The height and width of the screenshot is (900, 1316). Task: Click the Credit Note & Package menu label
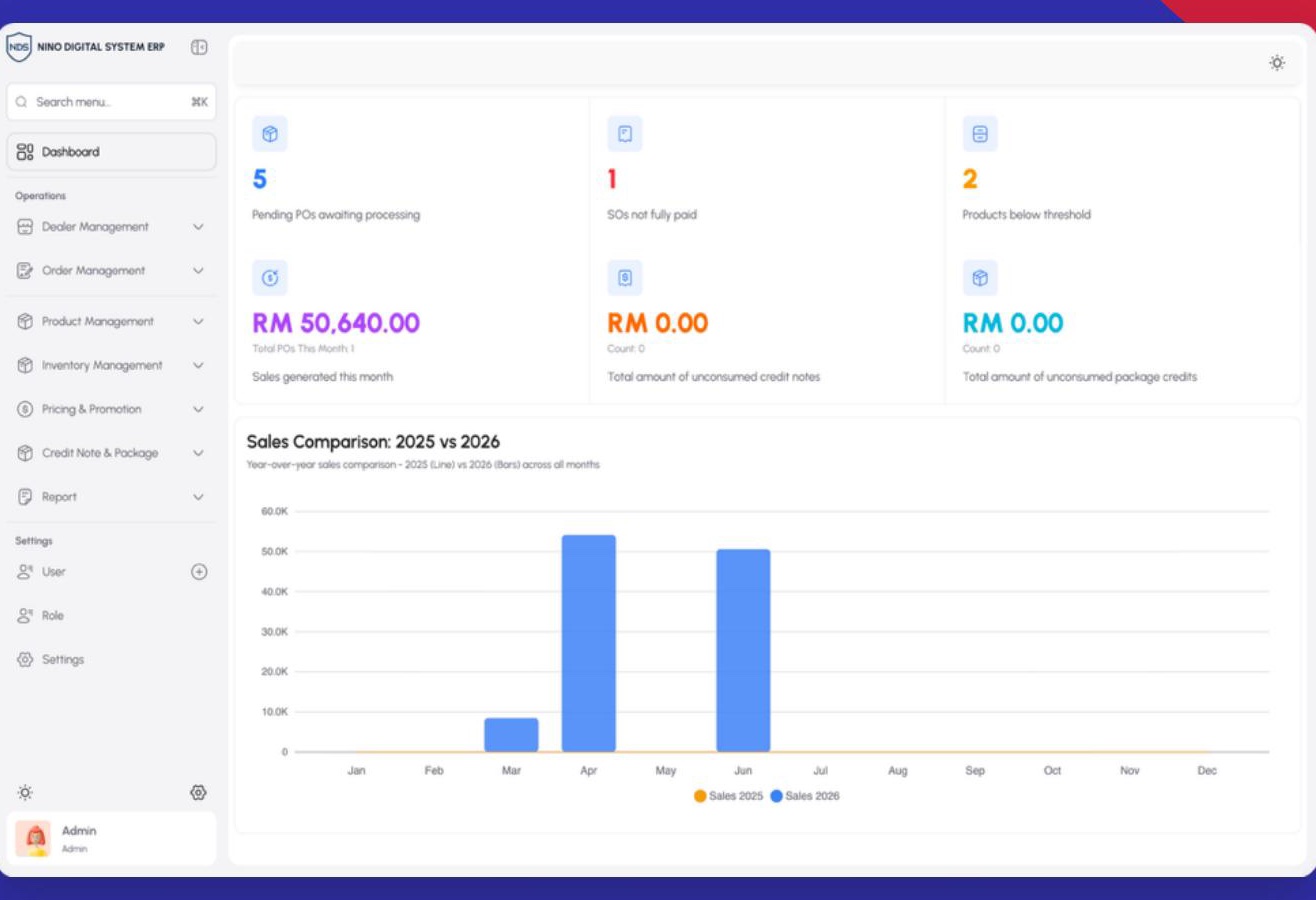pos(100,453)
